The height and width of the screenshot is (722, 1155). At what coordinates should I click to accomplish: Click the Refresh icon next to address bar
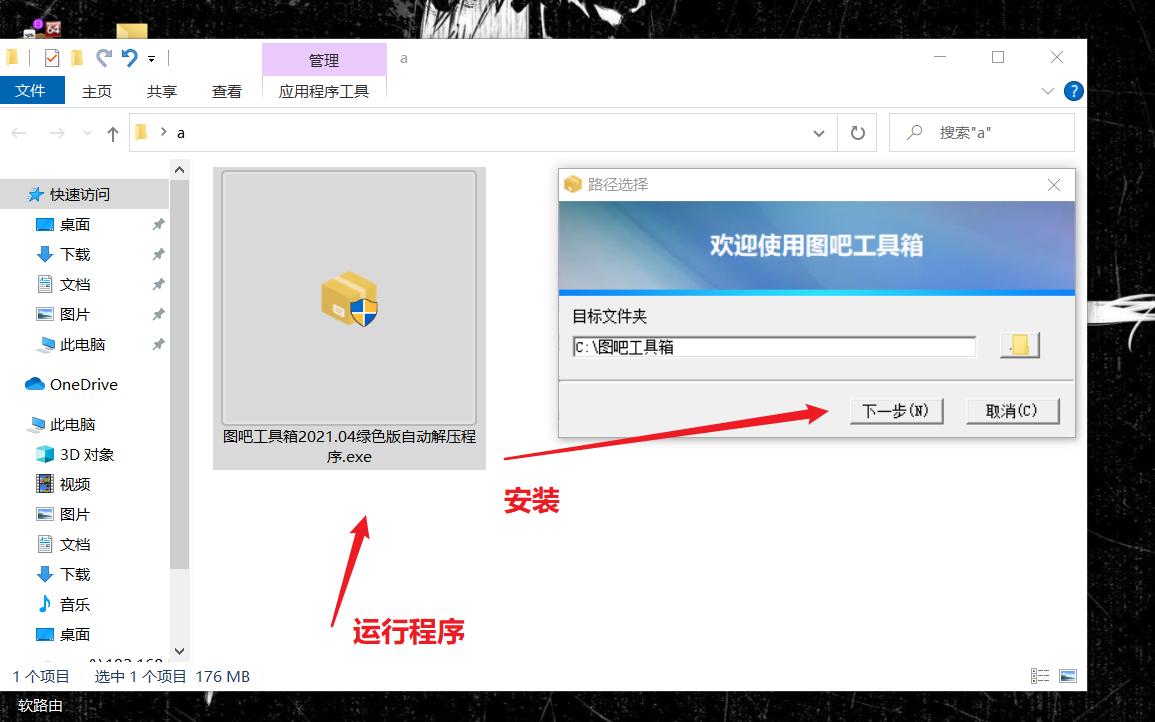tap(857, 131)
